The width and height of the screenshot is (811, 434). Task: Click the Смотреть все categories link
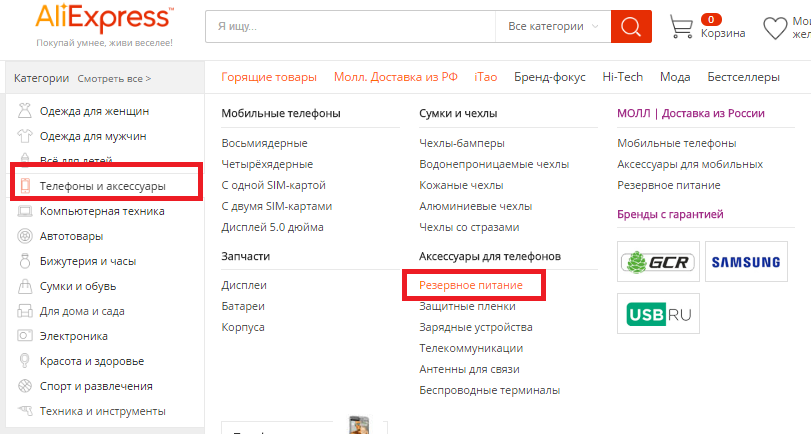(114, 79)
